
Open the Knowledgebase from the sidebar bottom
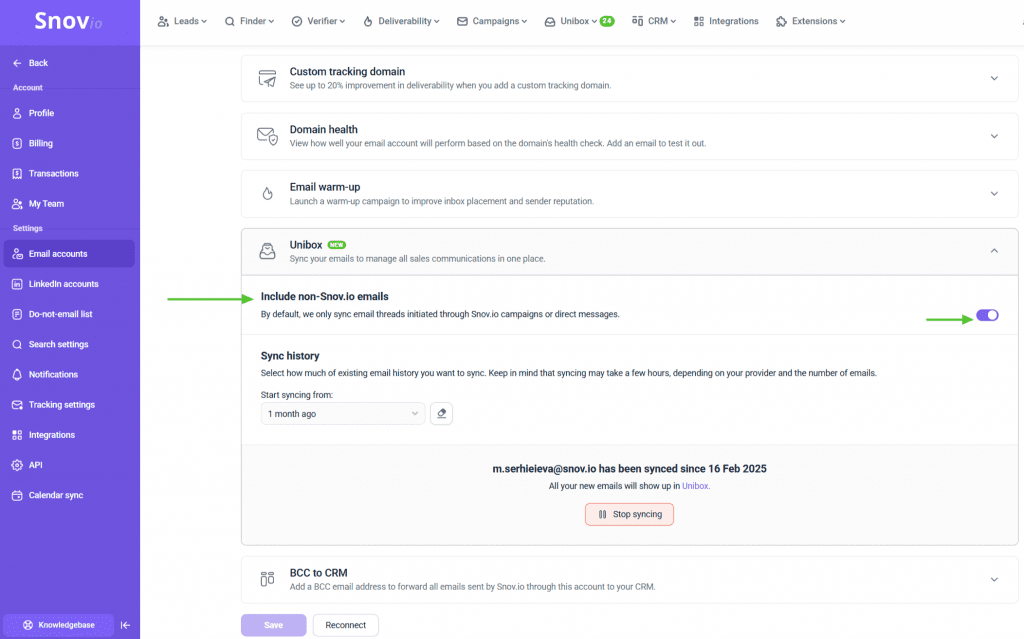57,624
